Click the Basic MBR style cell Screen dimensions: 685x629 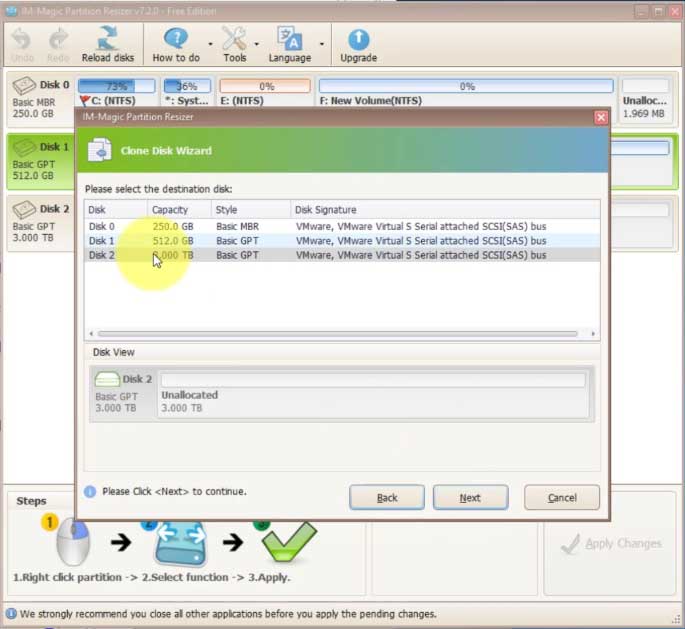[237, 226]
